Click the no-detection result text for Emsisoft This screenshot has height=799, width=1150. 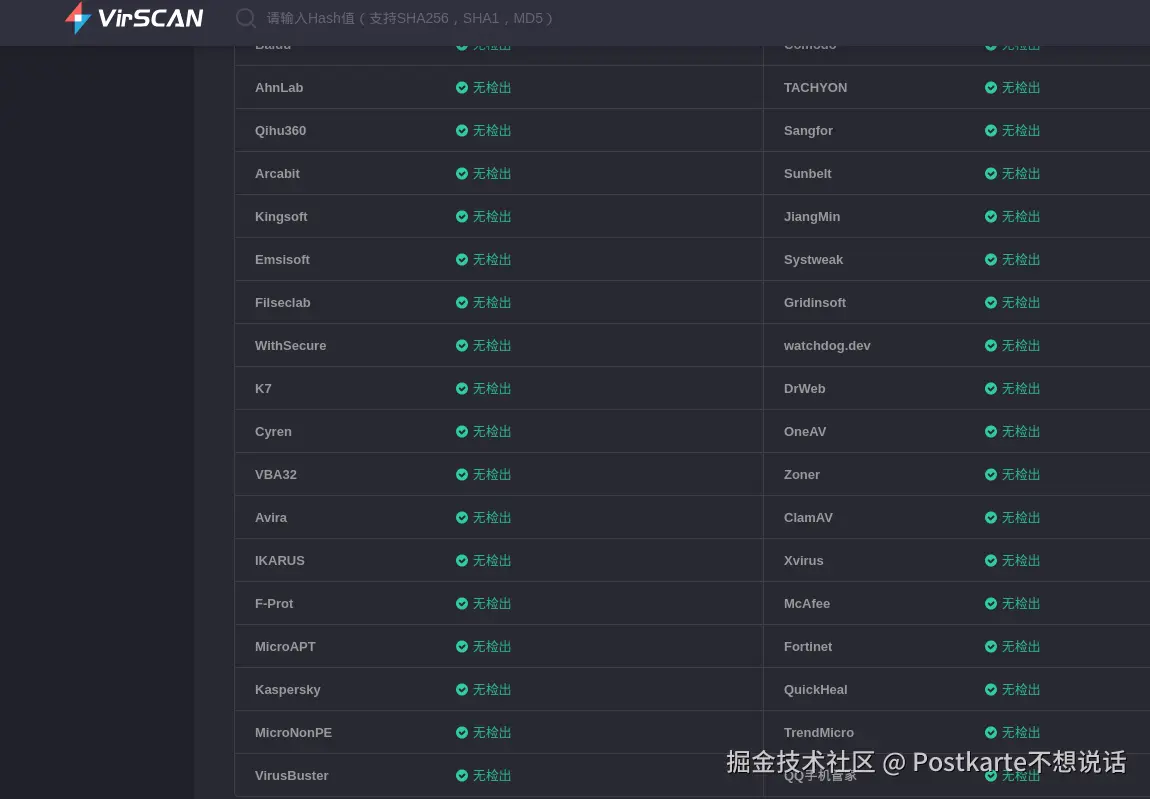coord(492,259)
